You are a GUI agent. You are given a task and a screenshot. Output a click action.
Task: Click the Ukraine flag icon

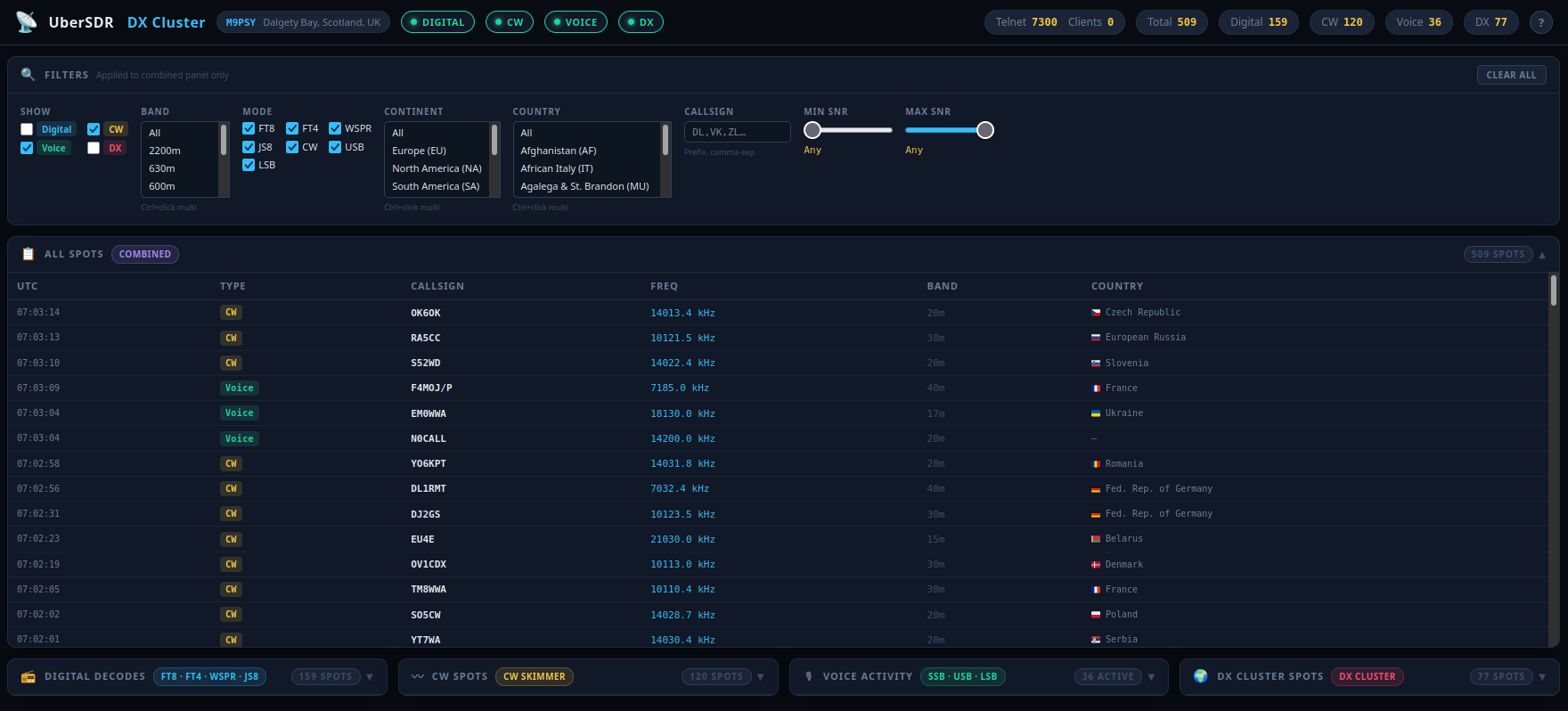[1096, 413]
